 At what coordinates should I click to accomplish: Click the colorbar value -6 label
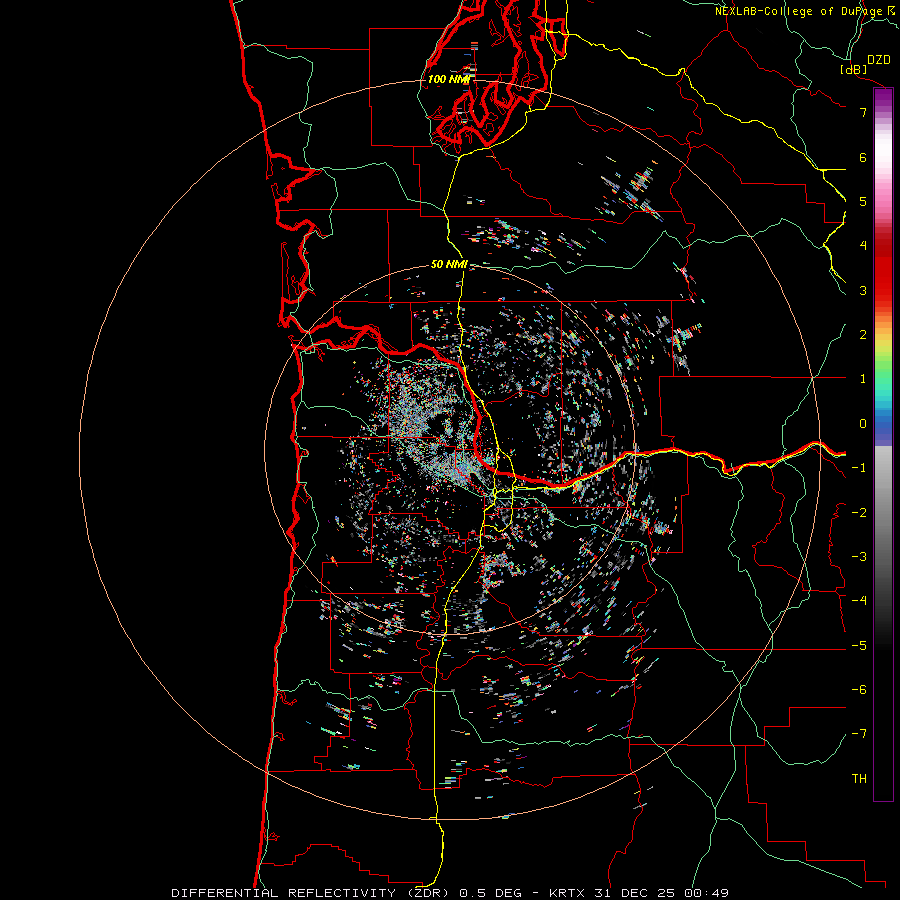click(x=859, y=690)
